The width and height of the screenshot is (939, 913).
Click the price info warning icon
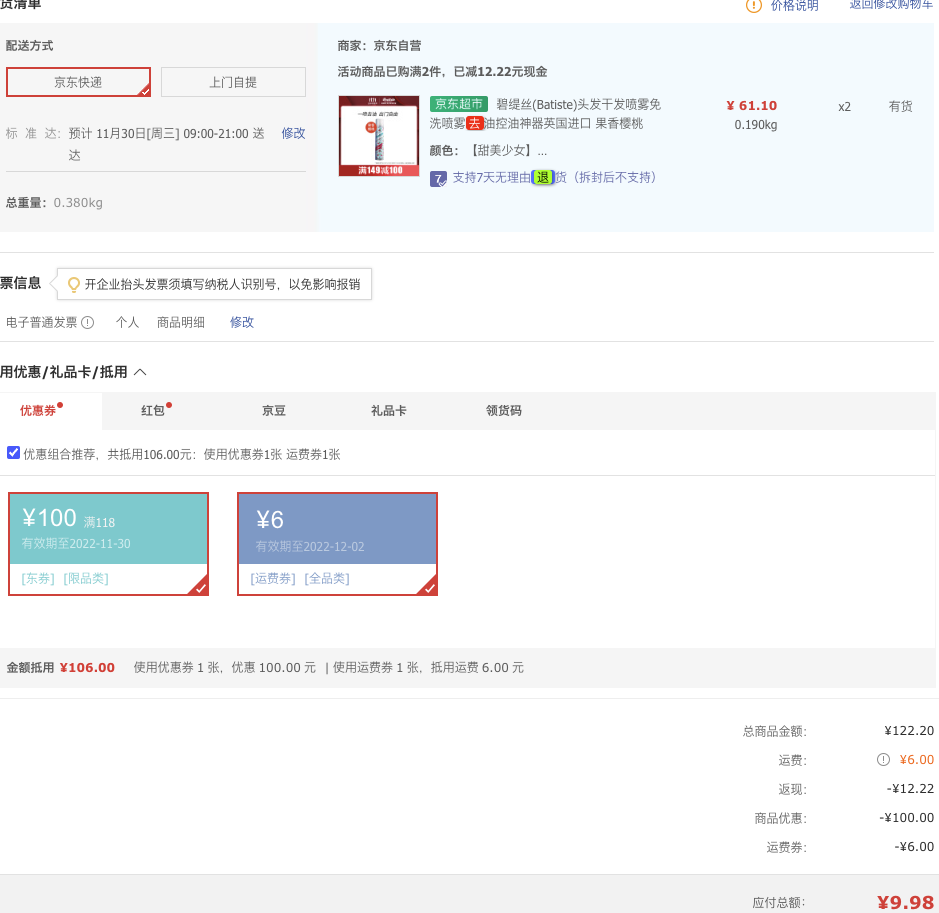pyautogui.click(x=753, y=6)
